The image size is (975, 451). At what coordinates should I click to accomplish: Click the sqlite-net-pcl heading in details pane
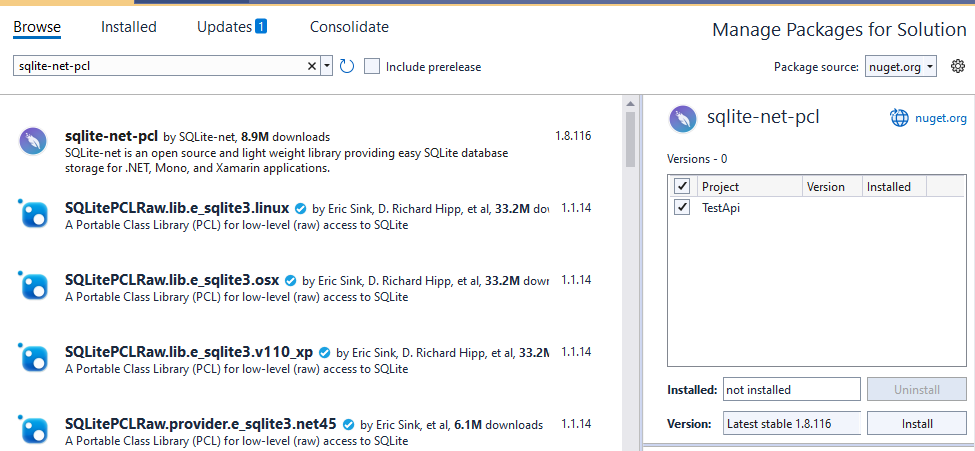point(763,116)
